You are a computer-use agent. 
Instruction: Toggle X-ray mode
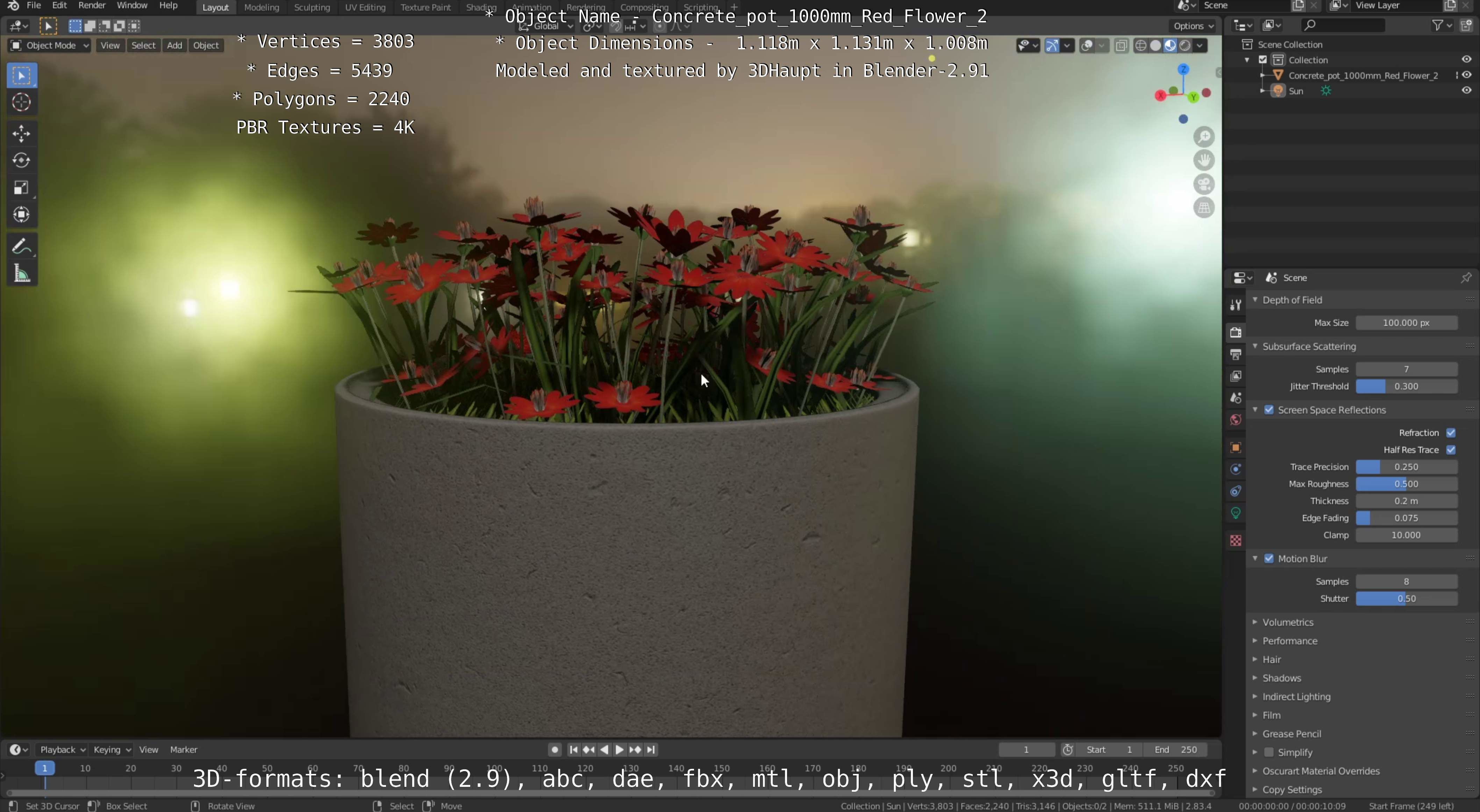1121,46
